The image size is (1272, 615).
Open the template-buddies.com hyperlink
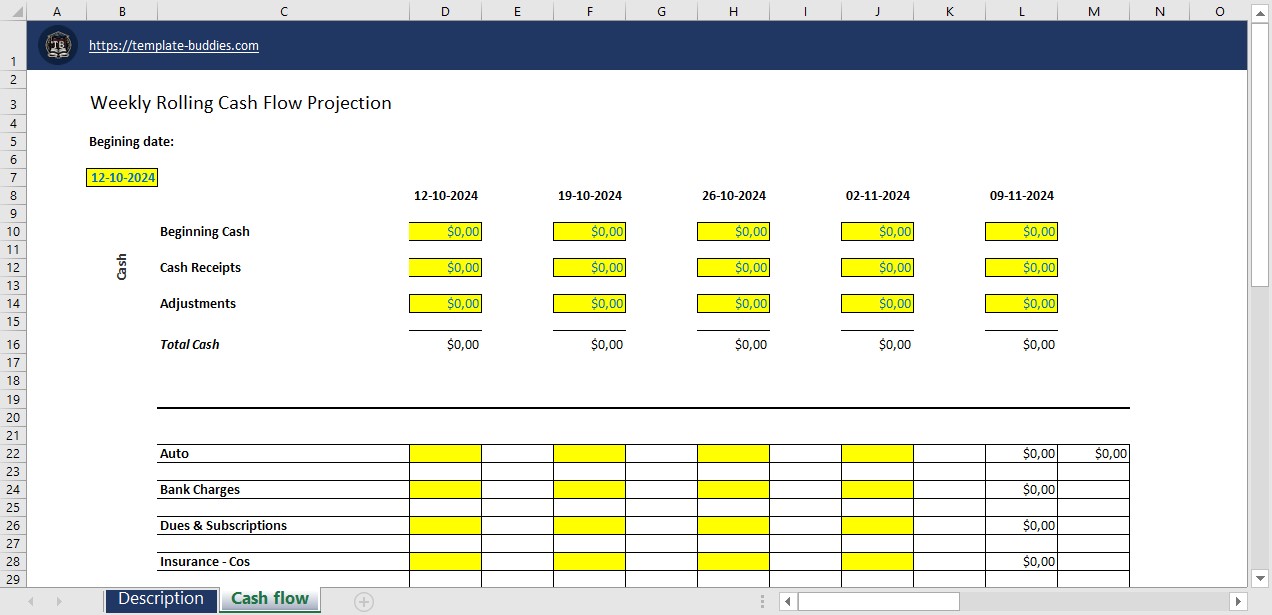(x=173, y=45)
